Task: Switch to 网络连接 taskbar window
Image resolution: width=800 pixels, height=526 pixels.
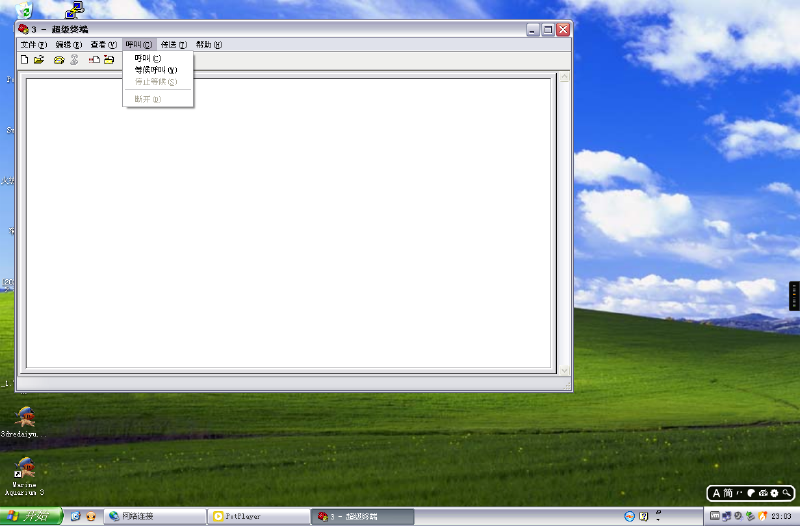Action: (155, 516)
